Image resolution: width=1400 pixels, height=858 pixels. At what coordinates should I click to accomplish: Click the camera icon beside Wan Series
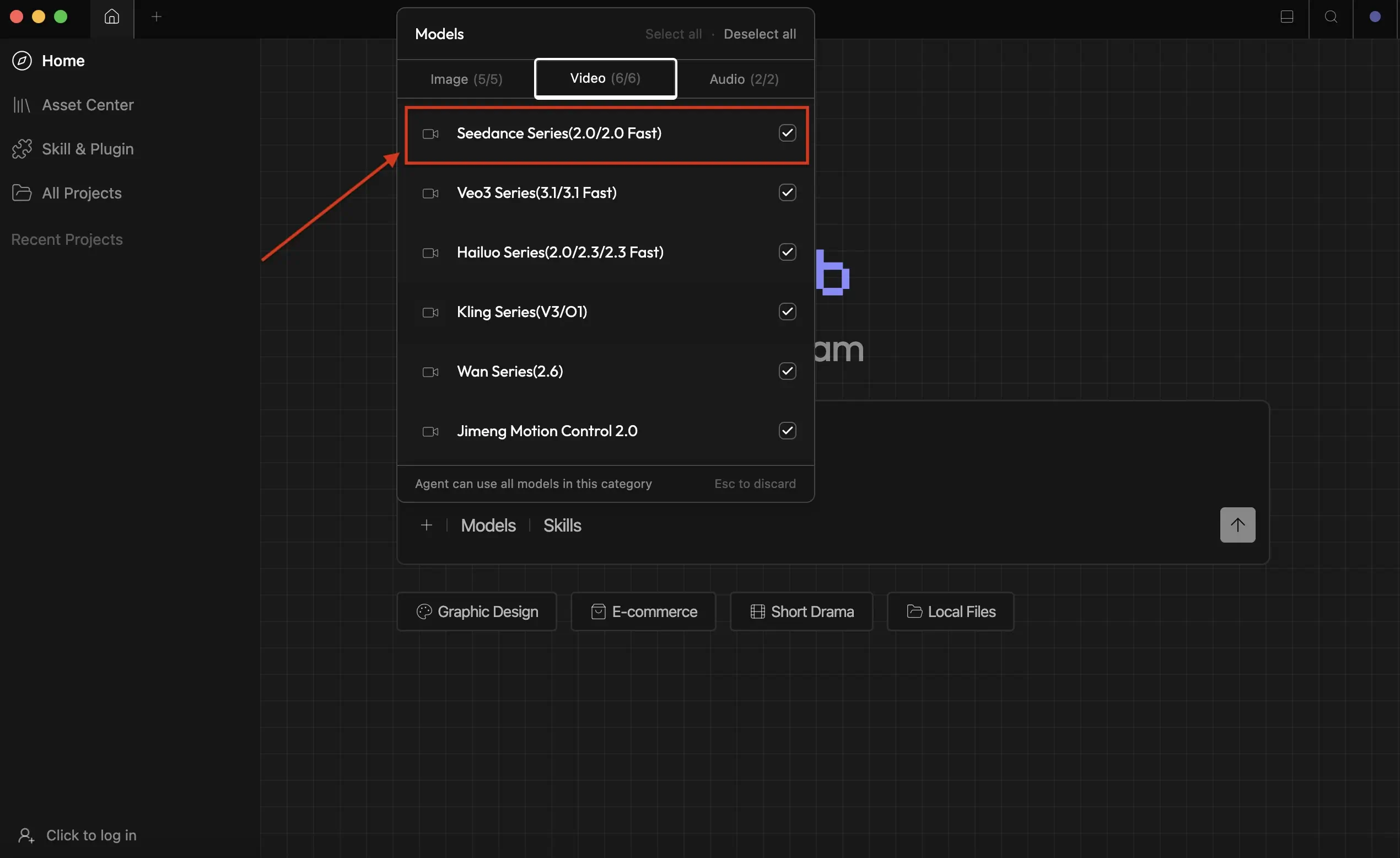[430, 372]
